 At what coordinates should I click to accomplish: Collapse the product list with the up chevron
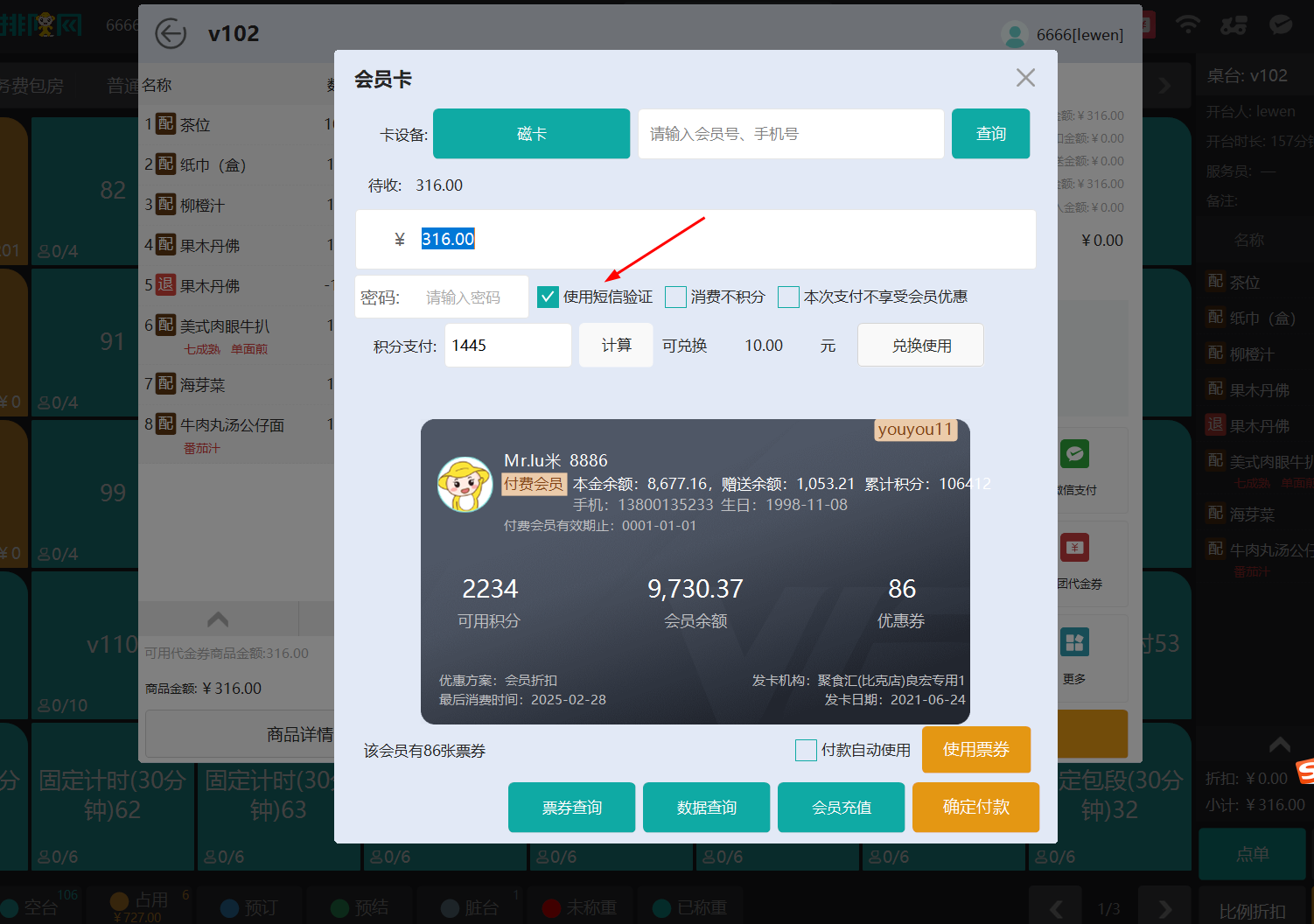218,618
